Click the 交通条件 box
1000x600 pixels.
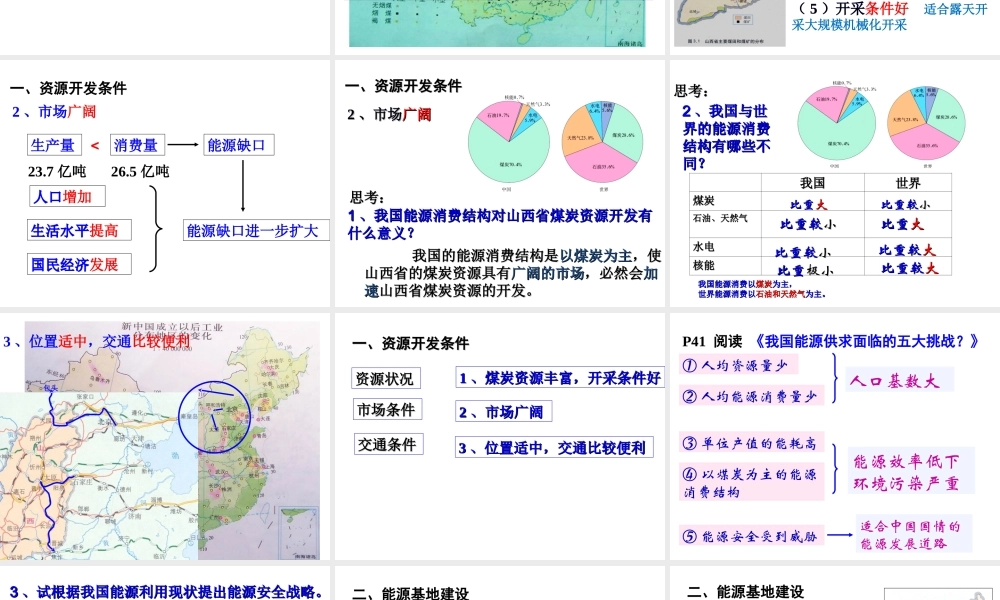click(388, 445)
